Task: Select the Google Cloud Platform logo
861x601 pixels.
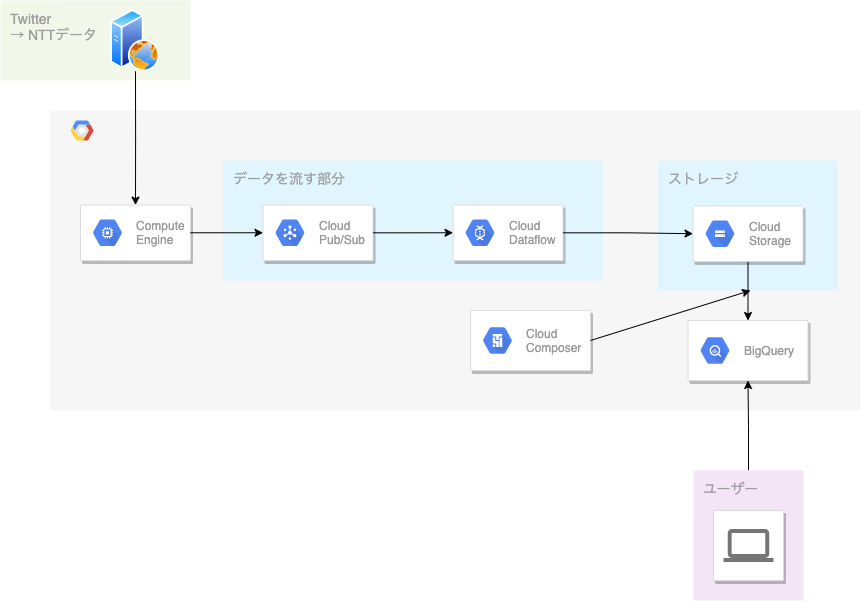Action: pos(82,131)
